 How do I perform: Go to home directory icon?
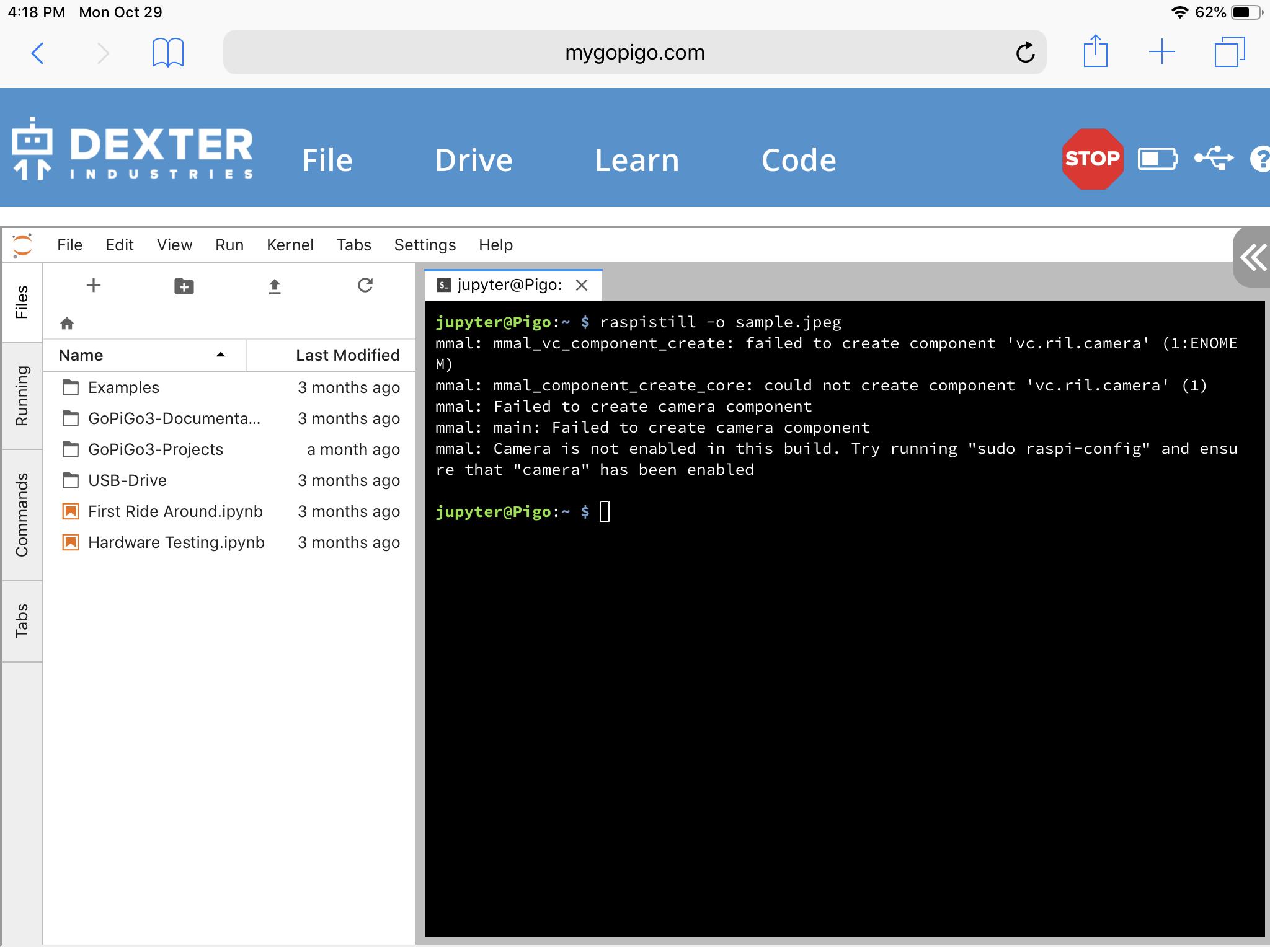[67, 323]
